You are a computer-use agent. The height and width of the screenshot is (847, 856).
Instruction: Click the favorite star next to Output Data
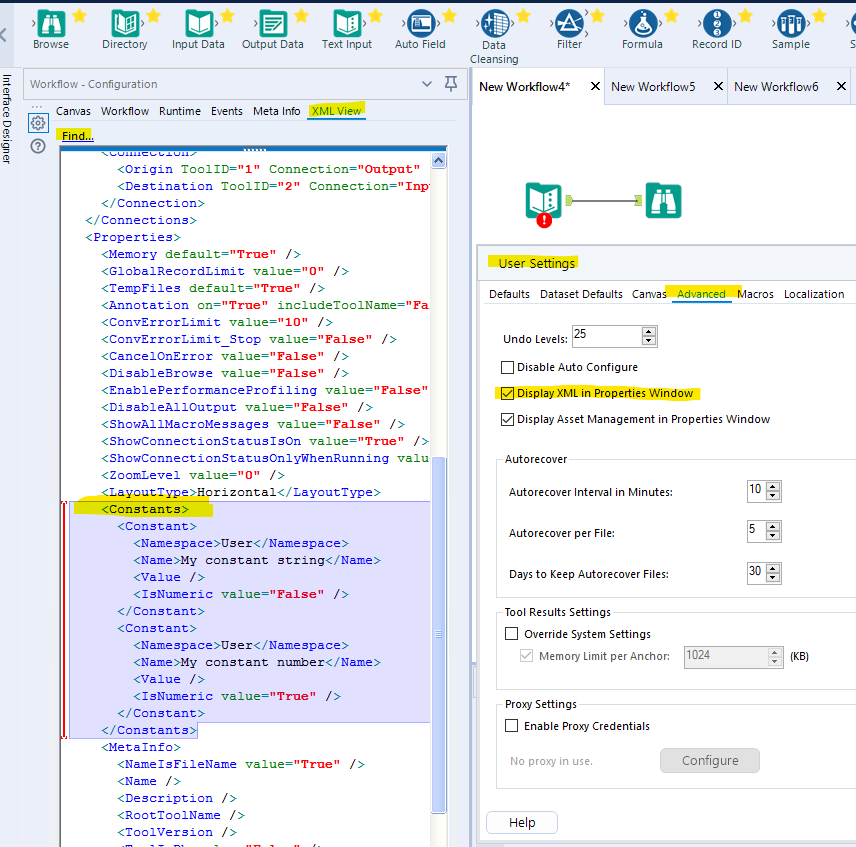point(301,16)
